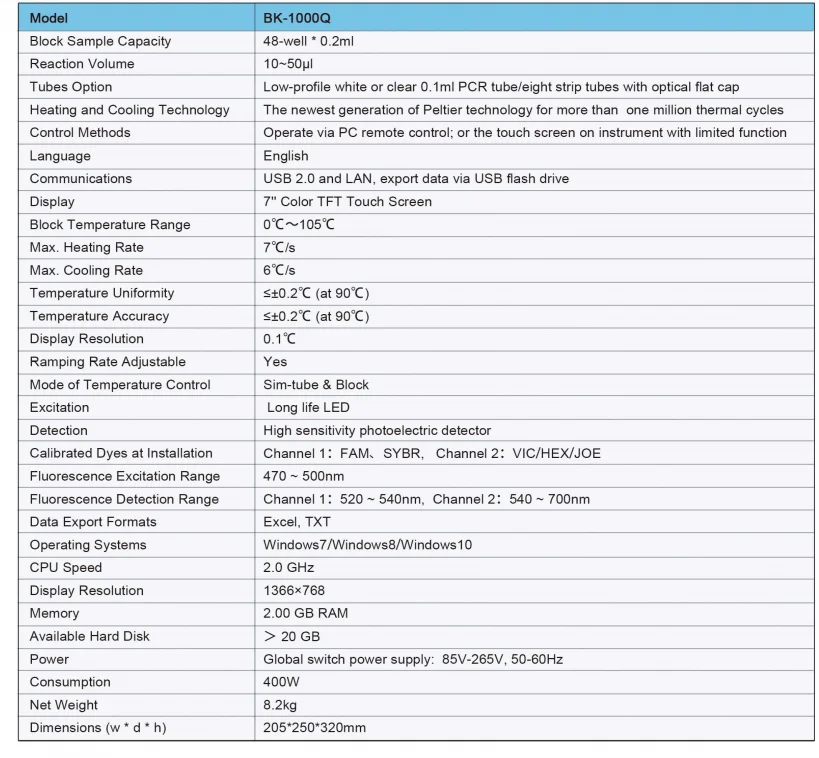Select the Ramping Rate Adjustable Yes value
Screen dimensions: 819x758
pyautogui.click(x=275, y=361)
